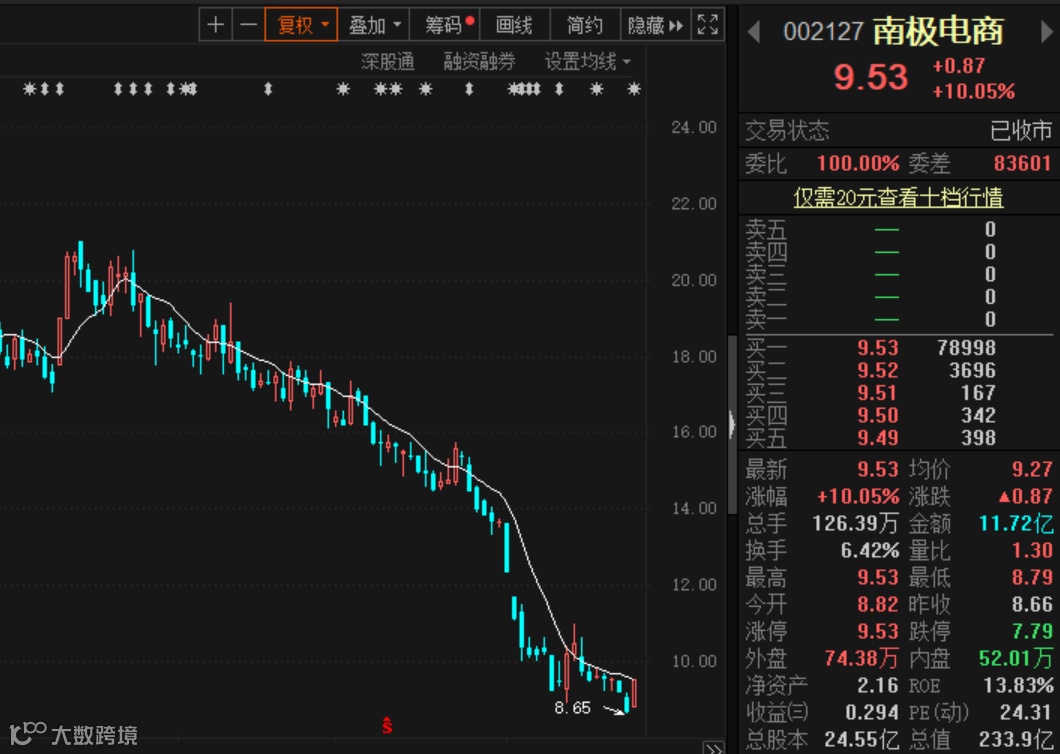
Task: Click panel collapse handle beside chart
Action: (732, 424)
